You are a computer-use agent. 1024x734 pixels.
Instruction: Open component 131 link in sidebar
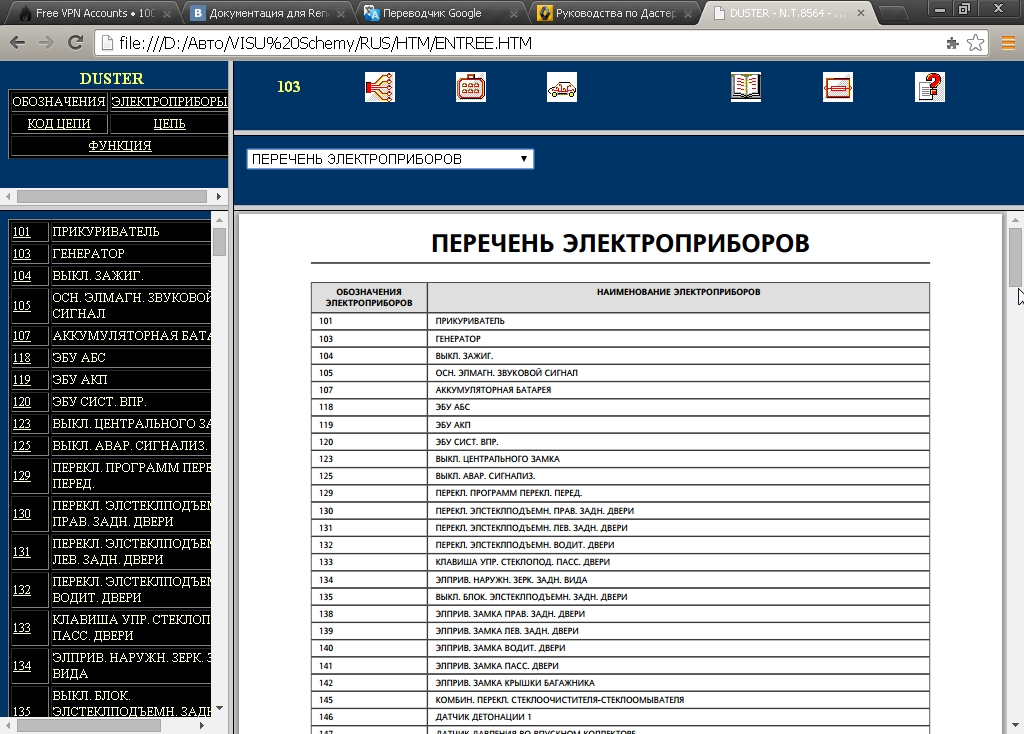[22, 552]
